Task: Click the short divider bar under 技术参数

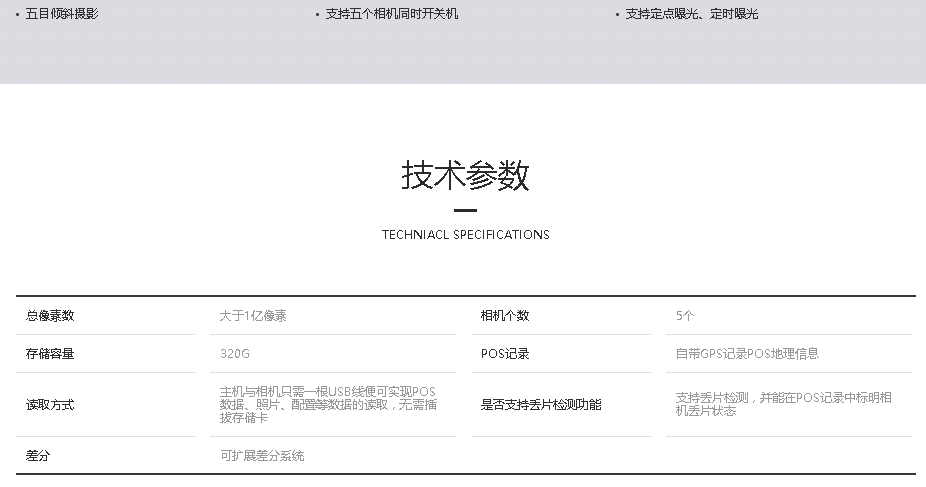Action: pyautogui.click(x=465, y=211)
